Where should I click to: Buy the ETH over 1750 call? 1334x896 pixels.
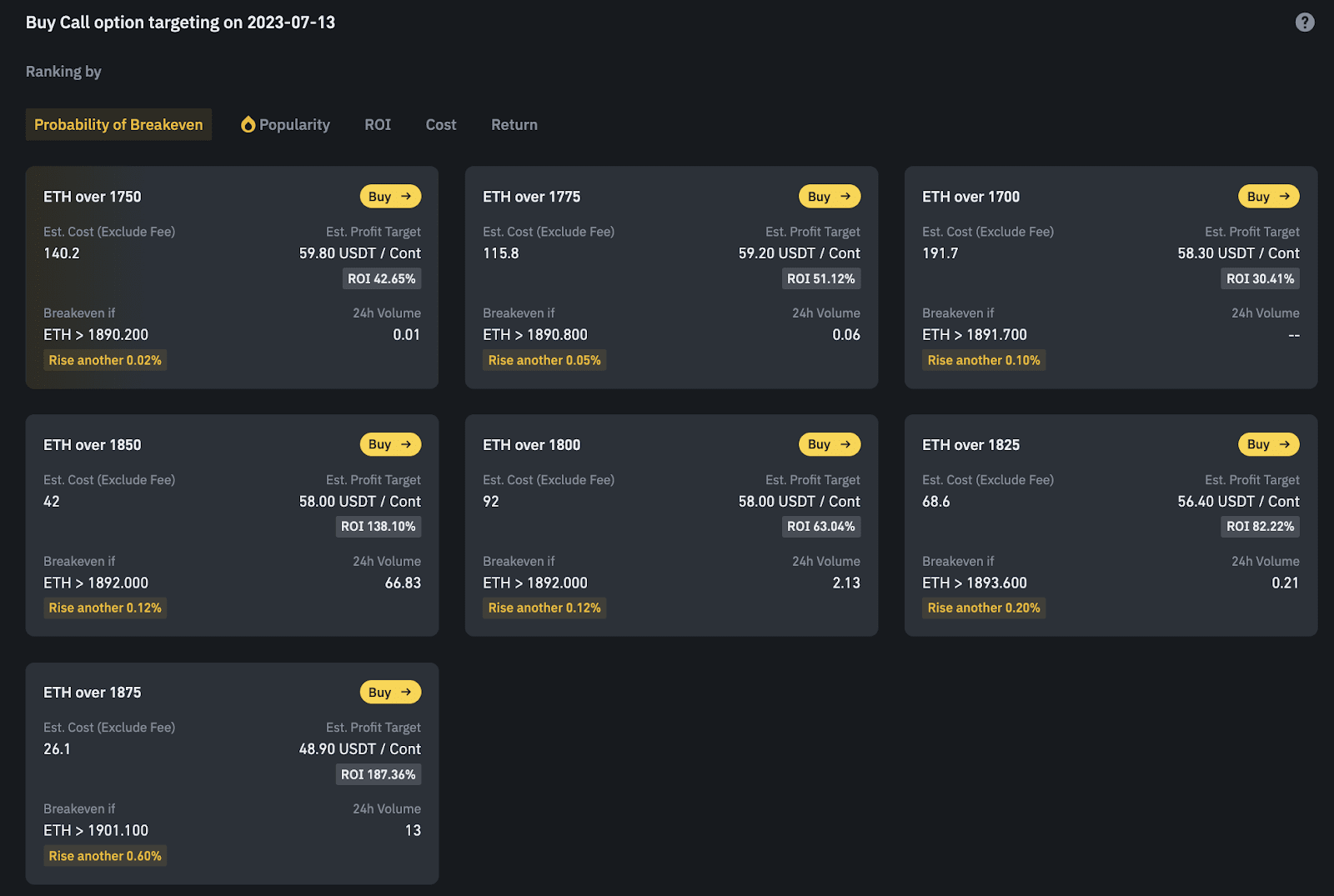(390, 197)
